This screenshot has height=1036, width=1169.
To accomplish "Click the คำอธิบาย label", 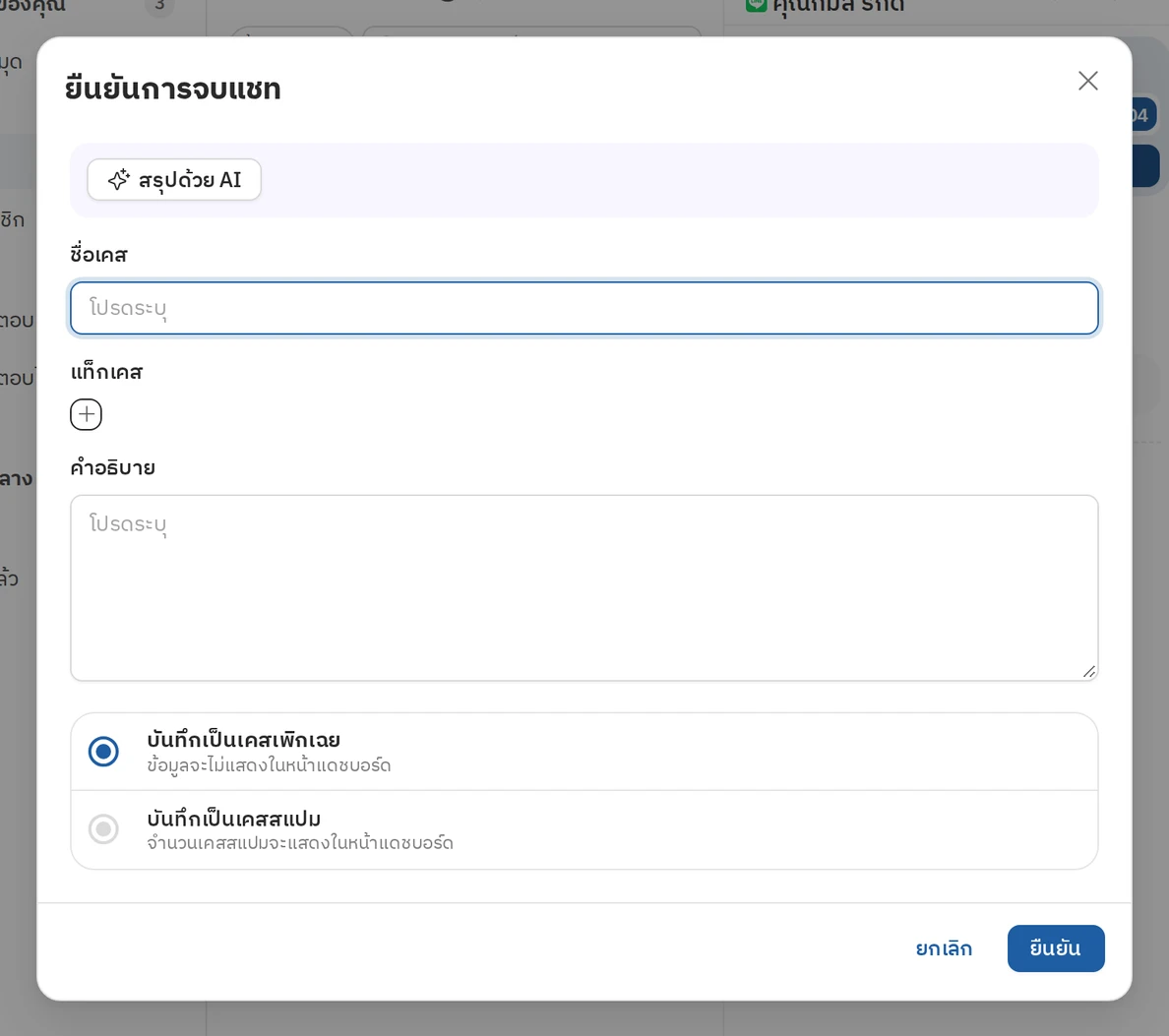I will pos(112,467).
